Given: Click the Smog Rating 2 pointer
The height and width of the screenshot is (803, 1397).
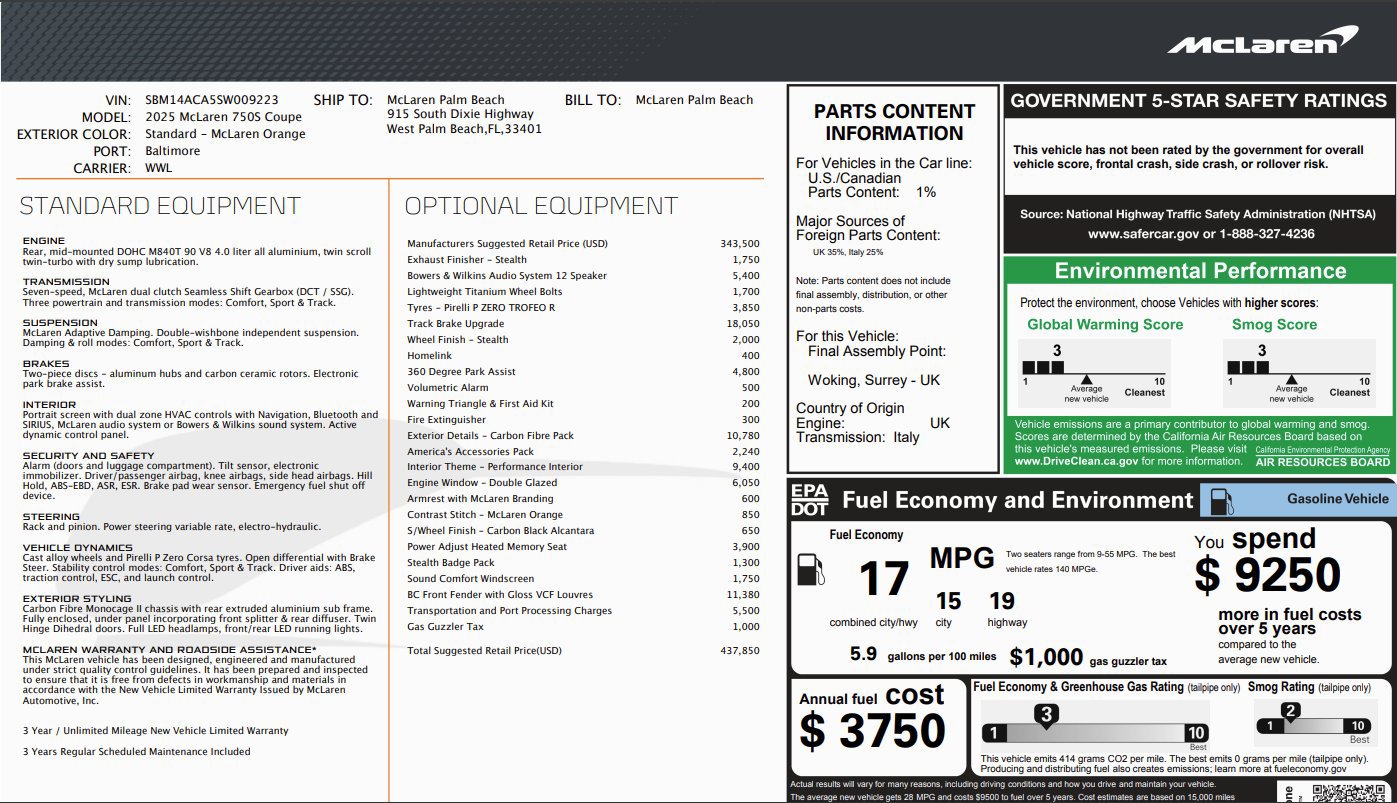Looking at the screenshot, I should tap(1291, 712).
